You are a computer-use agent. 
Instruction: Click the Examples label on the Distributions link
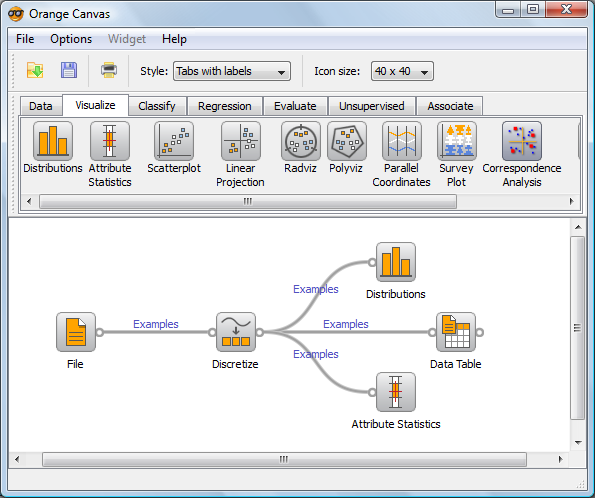316,289
